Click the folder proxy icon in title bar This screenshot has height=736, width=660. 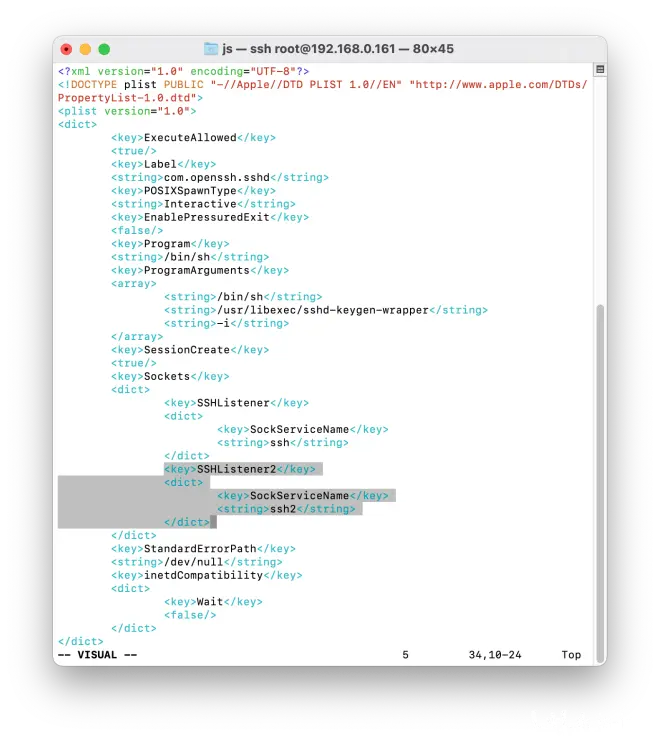211,49
